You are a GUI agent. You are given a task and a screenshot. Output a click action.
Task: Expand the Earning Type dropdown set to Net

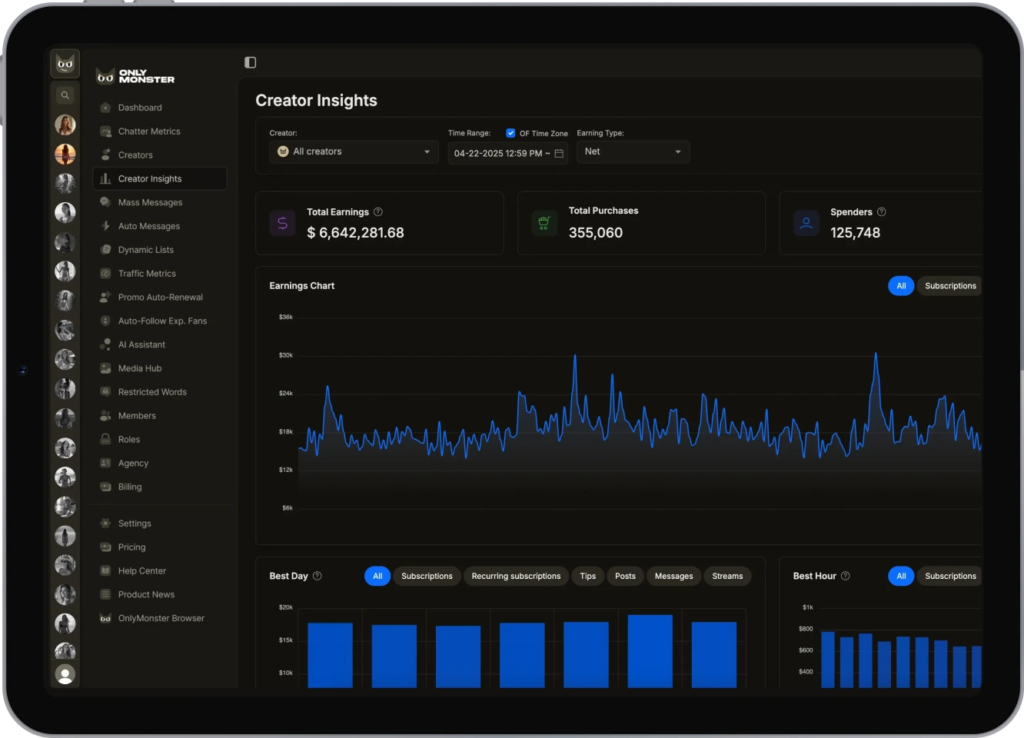(632, 152)
